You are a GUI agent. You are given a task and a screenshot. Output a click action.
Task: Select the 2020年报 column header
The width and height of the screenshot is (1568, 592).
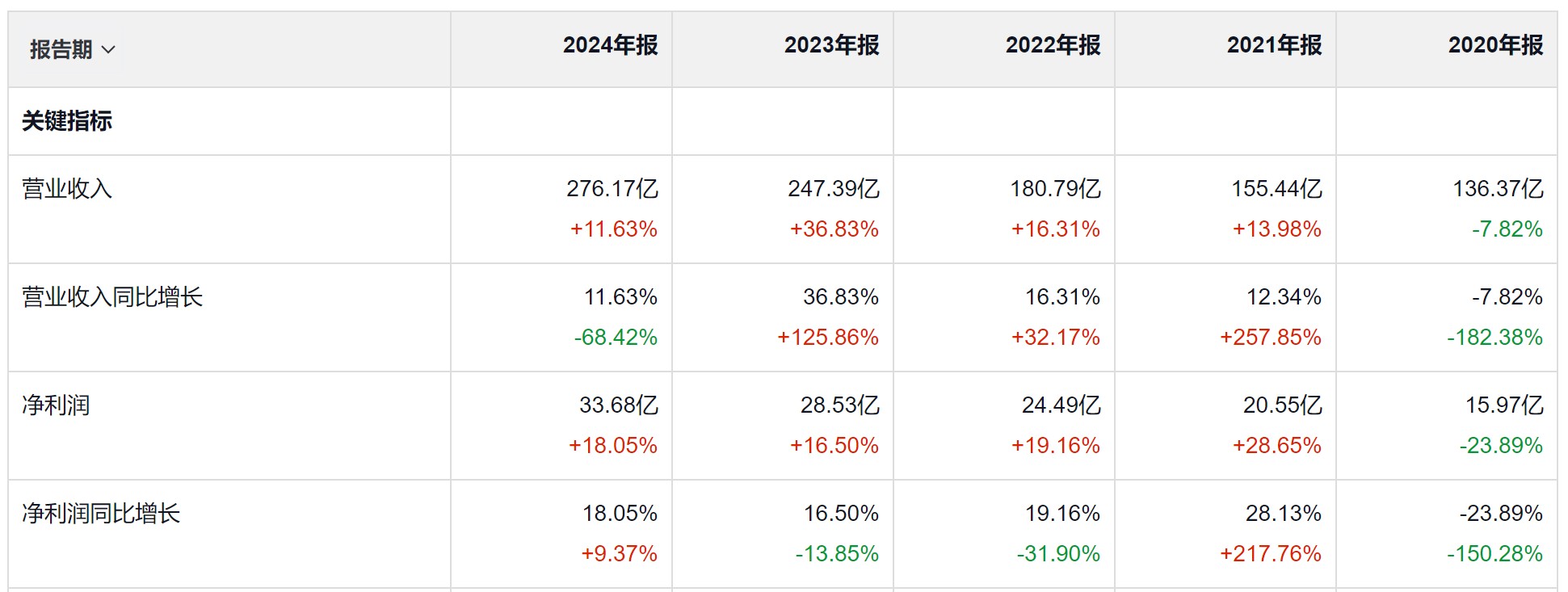1495,45
